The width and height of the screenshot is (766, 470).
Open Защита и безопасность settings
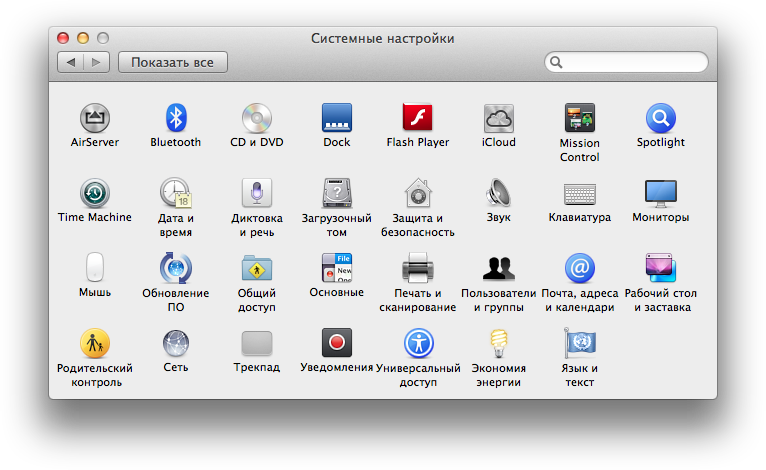(418, 193)
